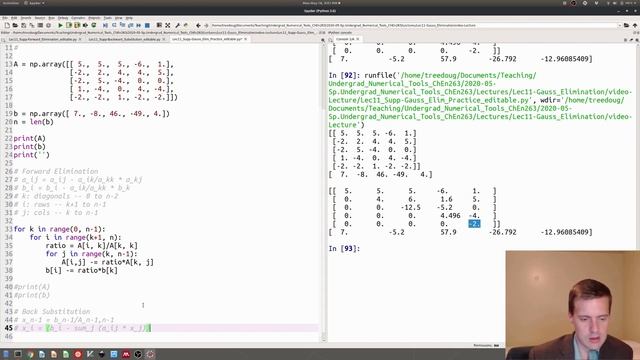Expand the working directory path dropdown
Viewport: 640px width, 360px height.
click(x=619, y=25)
